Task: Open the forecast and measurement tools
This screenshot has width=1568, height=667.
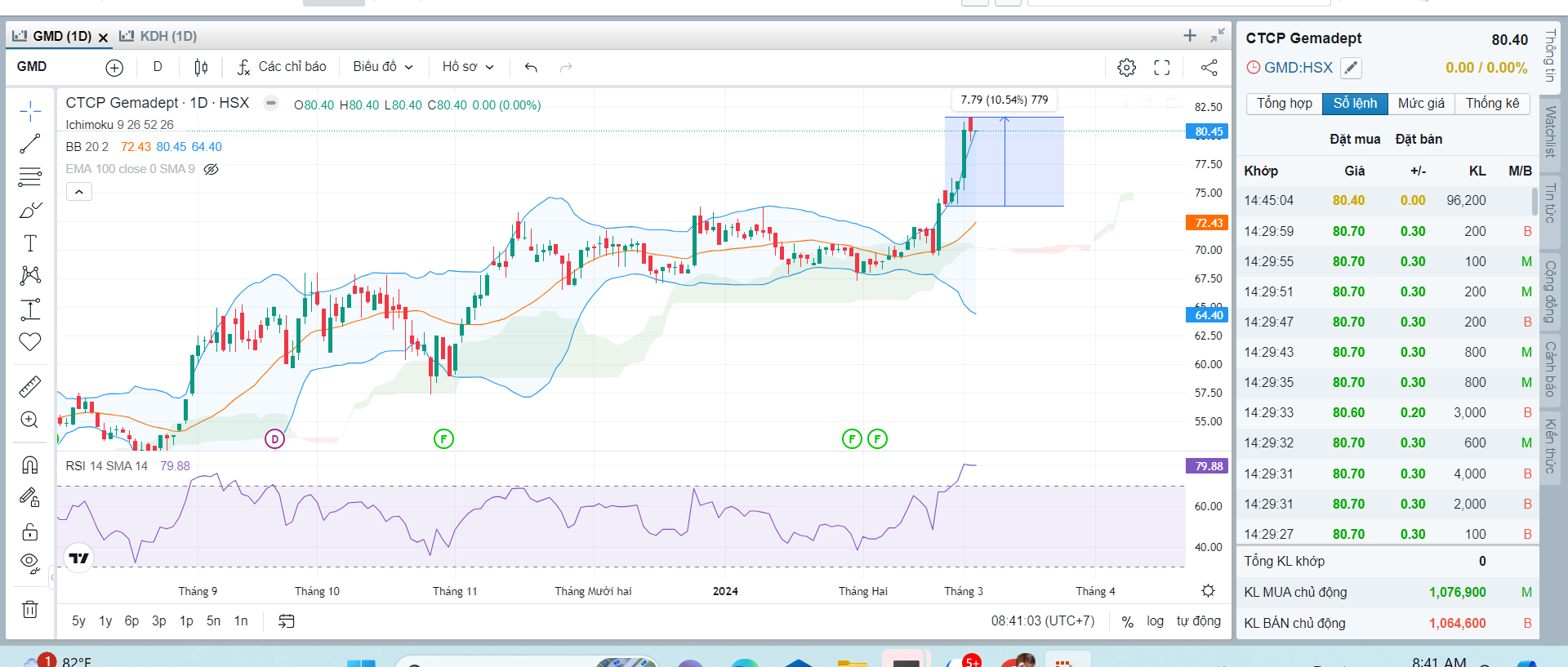Action: 30,309
